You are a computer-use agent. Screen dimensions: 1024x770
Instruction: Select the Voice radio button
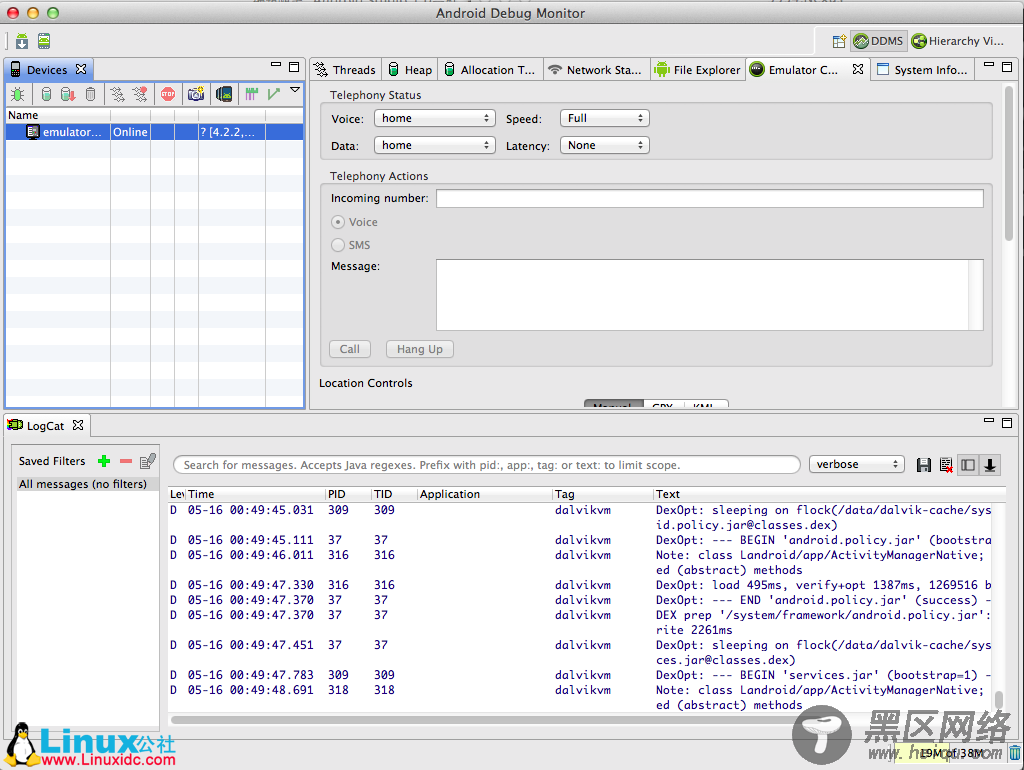tap(338, 222)
